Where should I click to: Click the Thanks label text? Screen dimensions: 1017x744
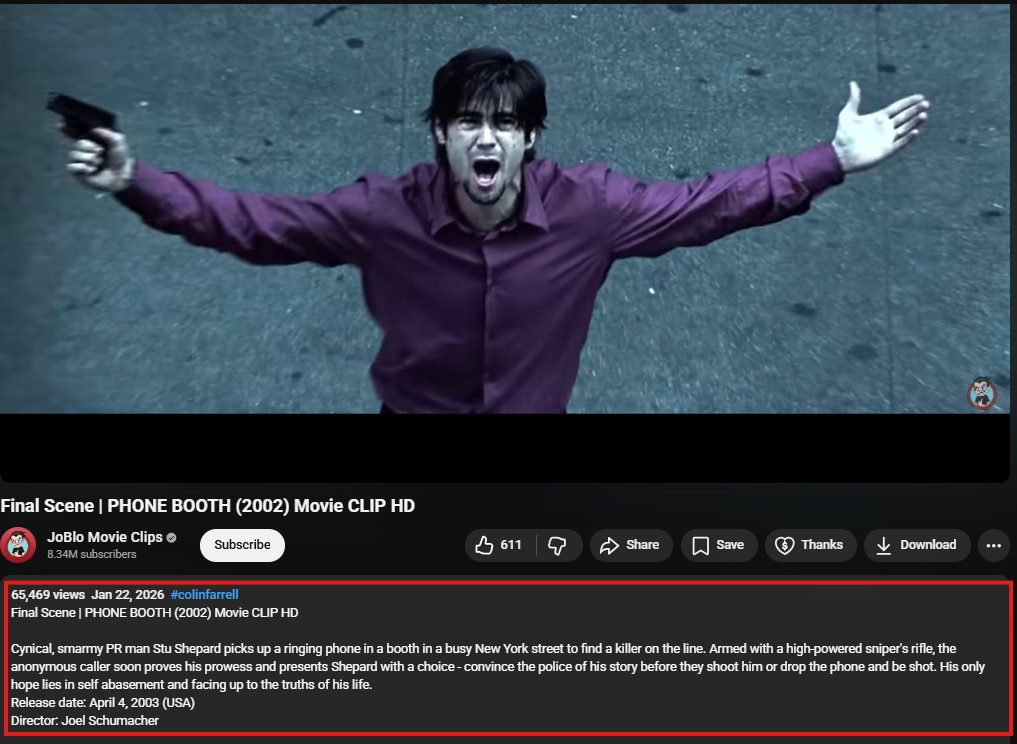(x=822, y=545)
